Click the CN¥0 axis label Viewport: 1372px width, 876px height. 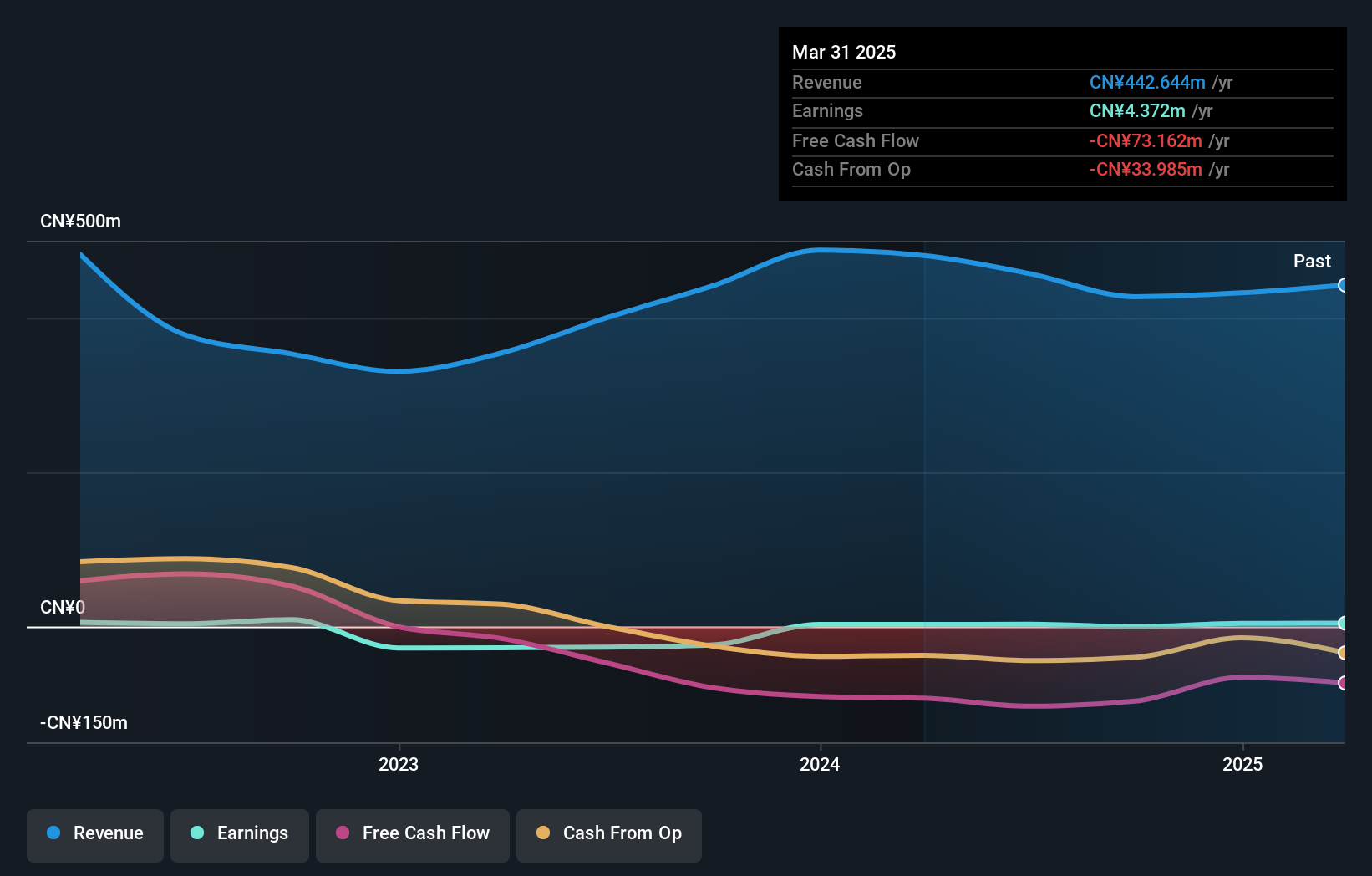(x=63, y=608)
